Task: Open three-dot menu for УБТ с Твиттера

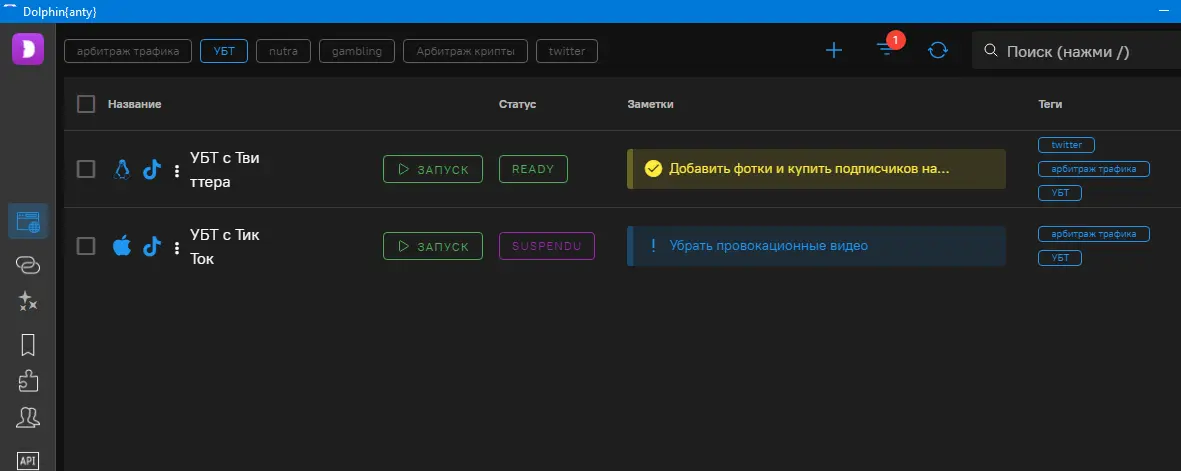Action: (x=177, y=171)
